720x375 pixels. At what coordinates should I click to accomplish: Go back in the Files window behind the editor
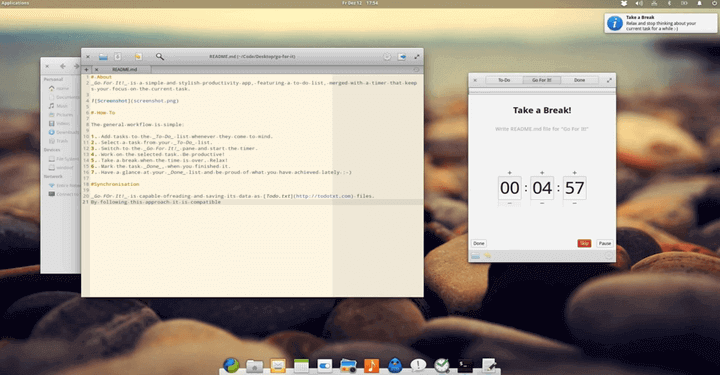(63, 66)
